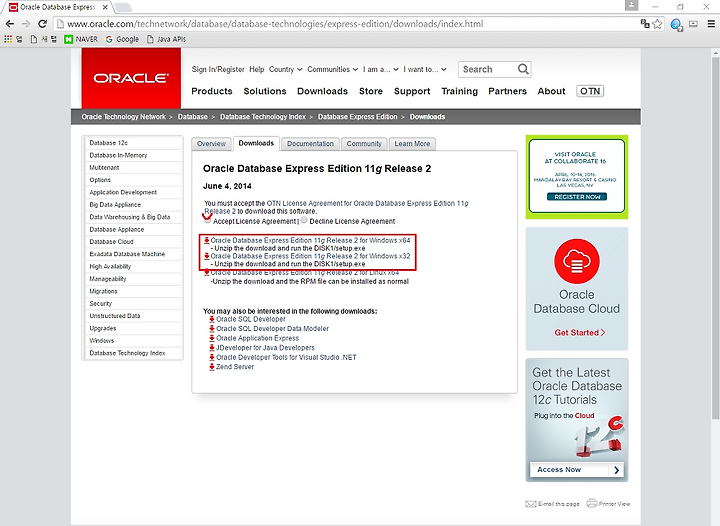Image resolution: width=720 pixels, height=526 pixels.
Task: Click the browser forward arrow
Action: (x=26, y=24)
